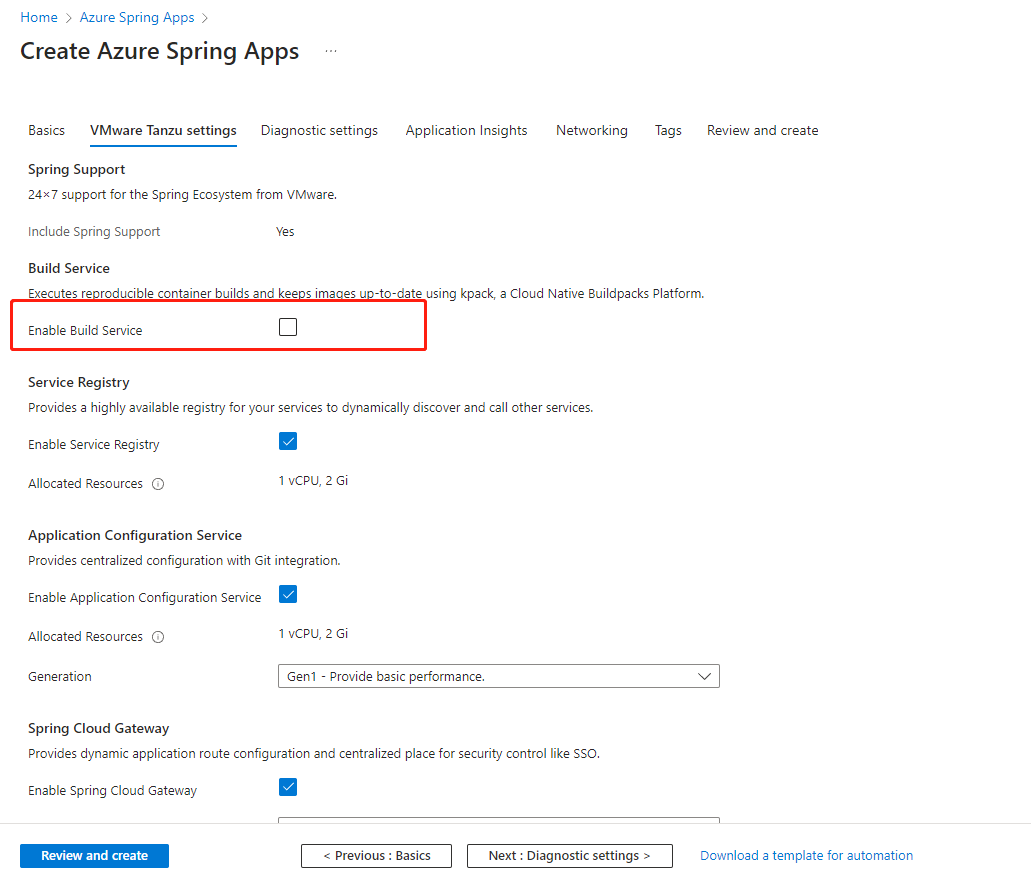Enable the Build Service checkbox
The width and height of the screenshot is (1031, 886).
coord(288,327)
